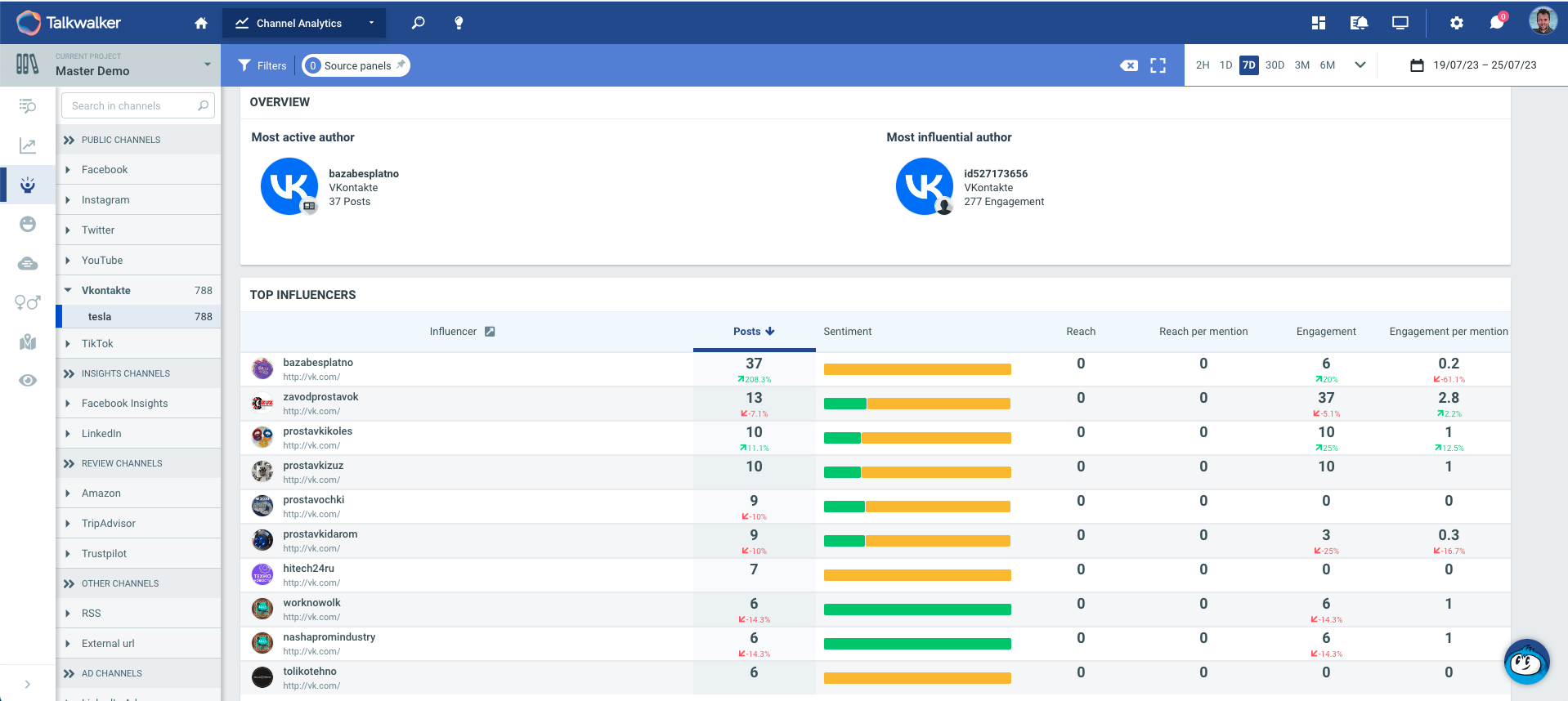Select the tesla channel
This screenshot has height=701, width=1568.
138,317
